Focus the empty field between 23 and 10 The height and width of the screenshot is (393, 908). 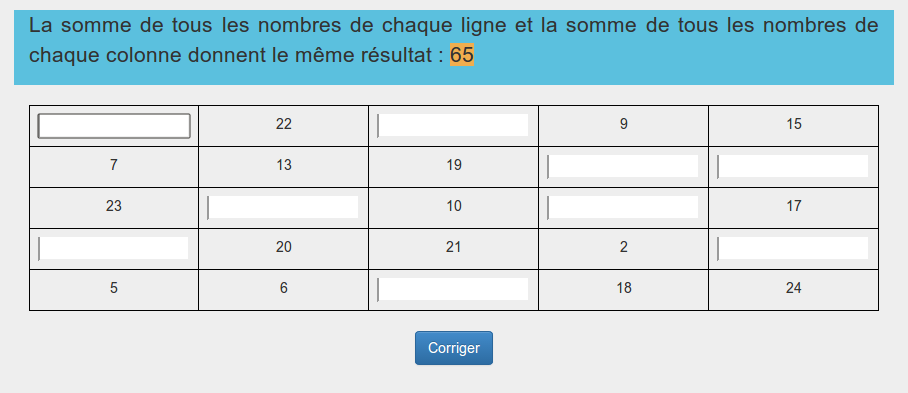coord(283,207)
